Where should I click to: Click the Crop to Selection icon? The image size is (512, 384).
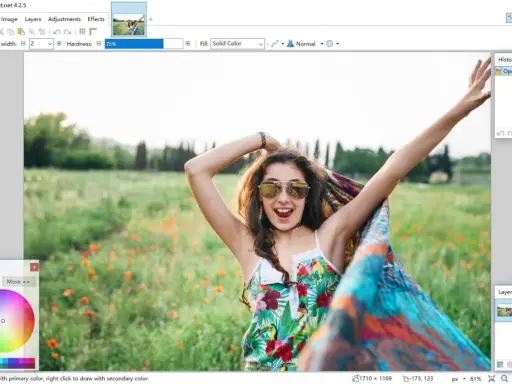[x=31, y=32]
